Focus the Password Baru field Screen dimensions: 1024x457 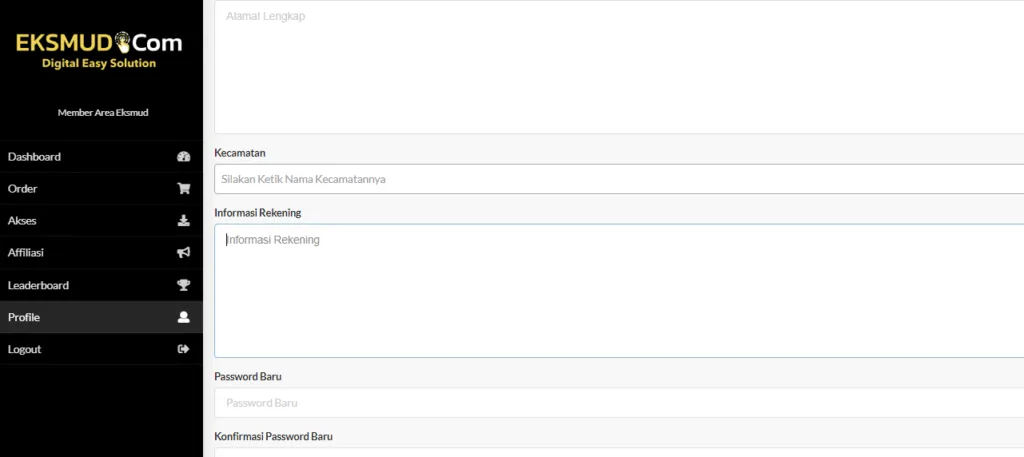[618, 403]
